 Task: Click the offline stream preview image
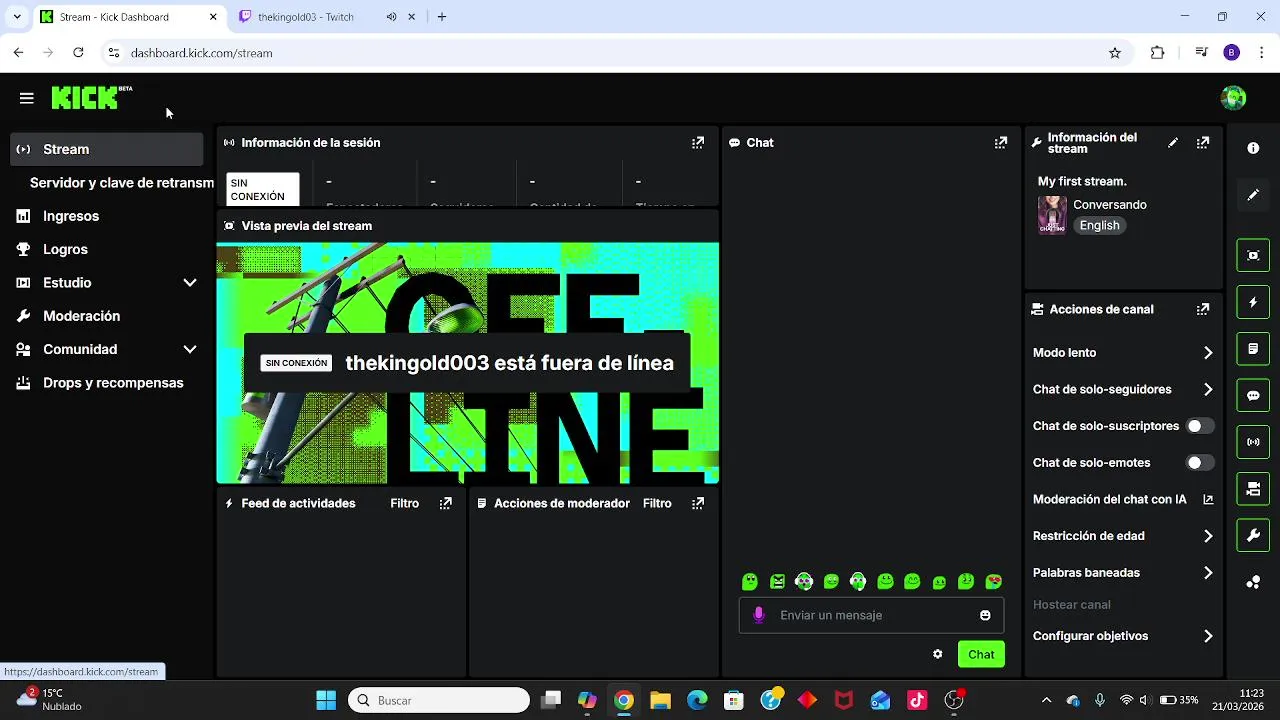tap(468, 363)
